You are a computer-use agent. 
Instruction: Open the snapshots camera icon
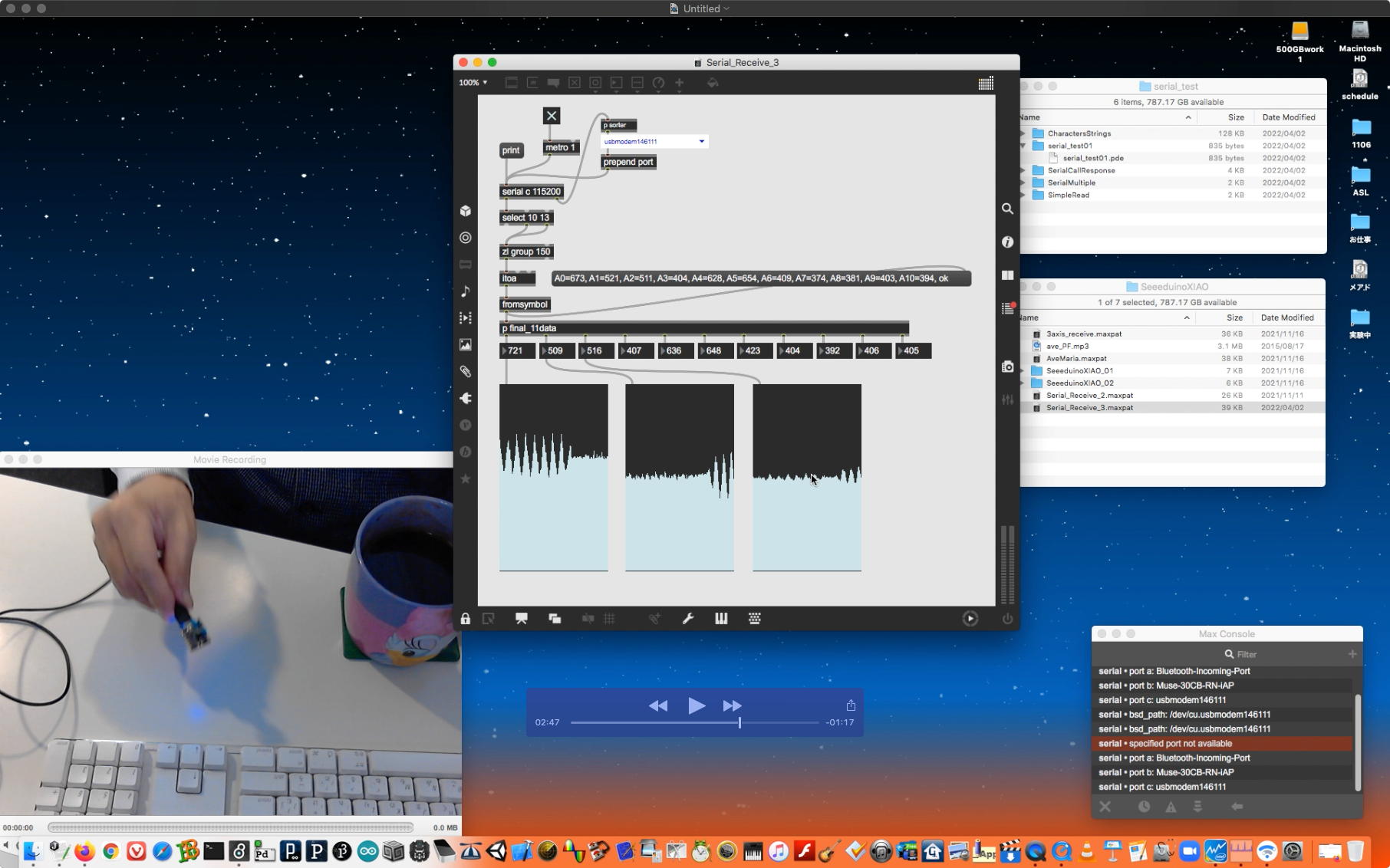coord(1007,367)
